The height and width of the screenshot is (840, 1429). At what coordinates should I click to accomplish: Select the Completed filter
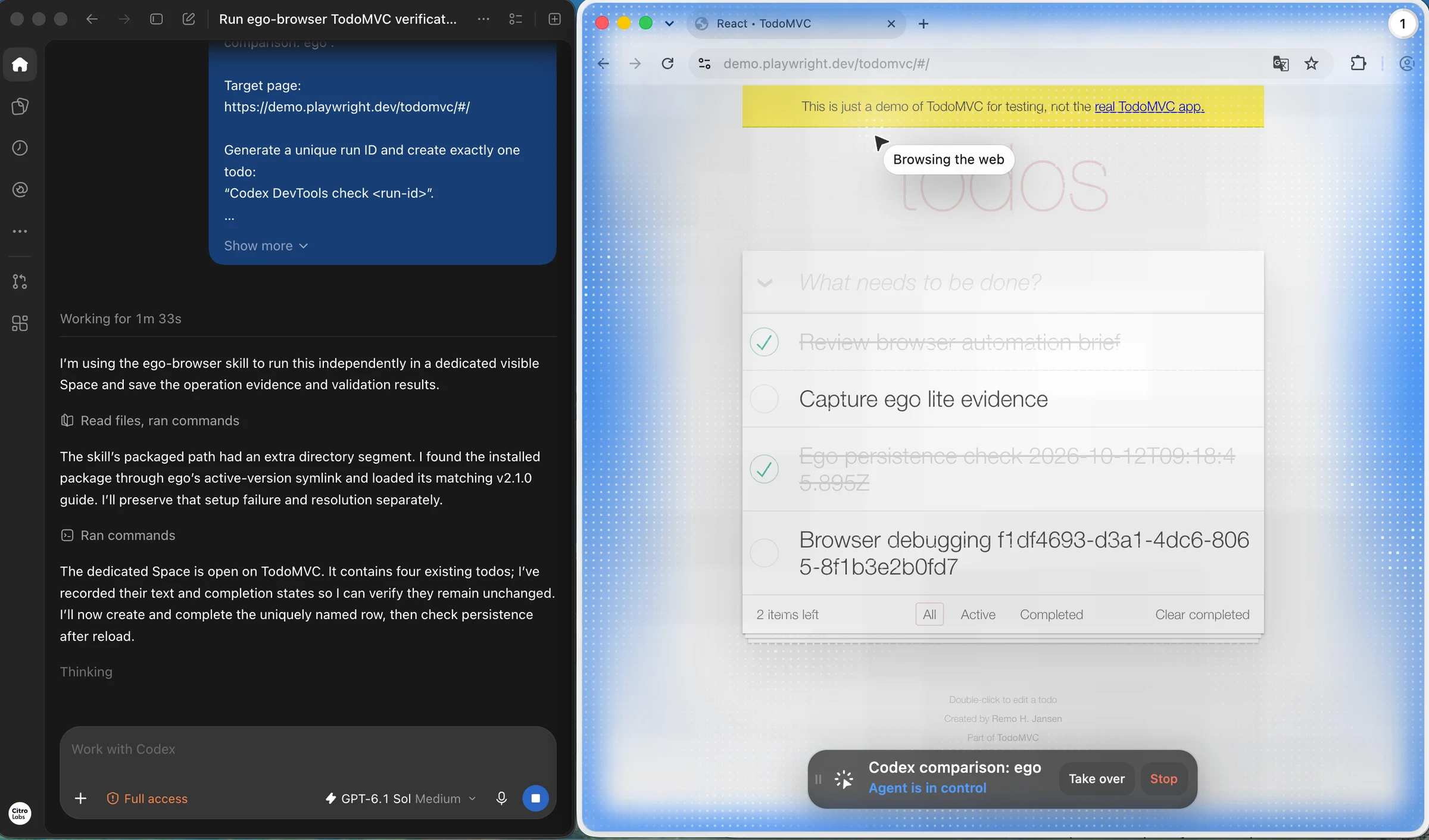coord(1052,614)
